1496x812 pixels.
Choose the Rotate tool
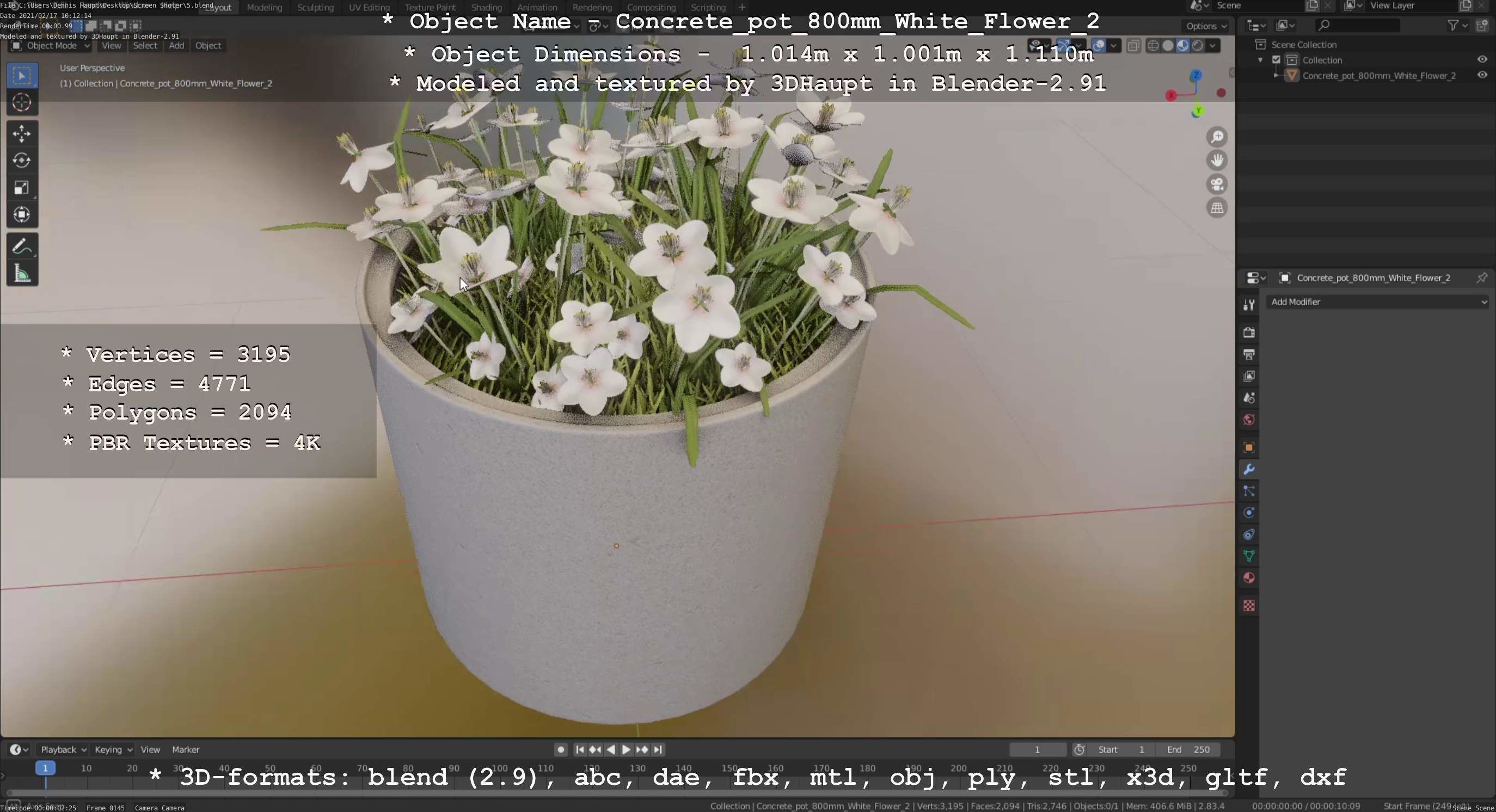click(22, 160)
